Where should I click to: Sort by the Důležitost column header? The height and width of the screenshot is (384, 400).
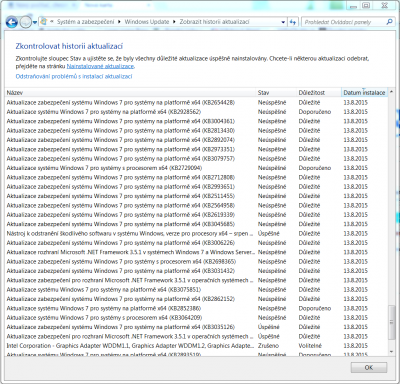click(x=319, y=92)
